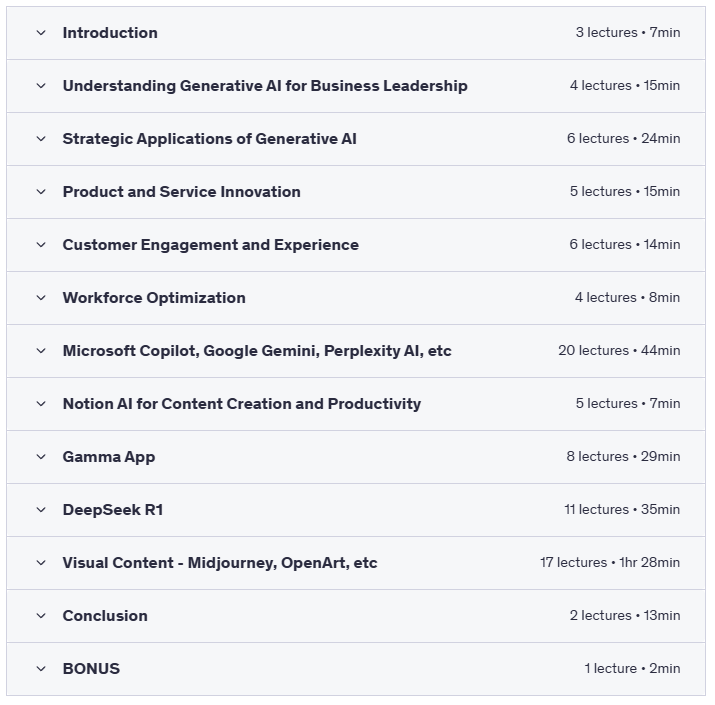Click the Gamma App section title
The width and height of the screenshot is (715, 705).
click(x=109, y=457)
